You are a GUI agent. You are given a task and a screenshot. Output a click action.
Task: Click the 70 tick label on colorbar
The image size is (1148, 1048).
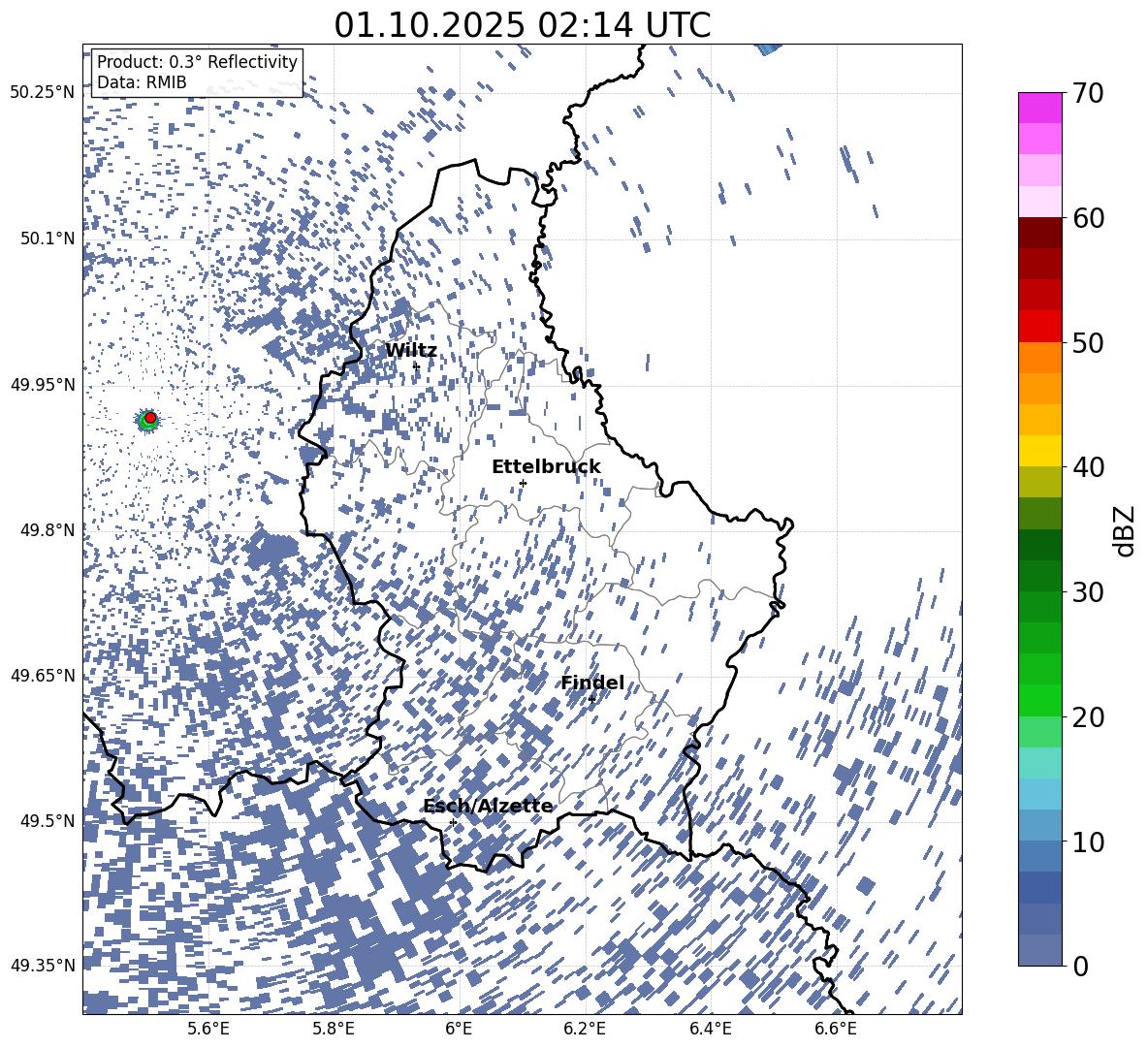tap(1092, 93)
